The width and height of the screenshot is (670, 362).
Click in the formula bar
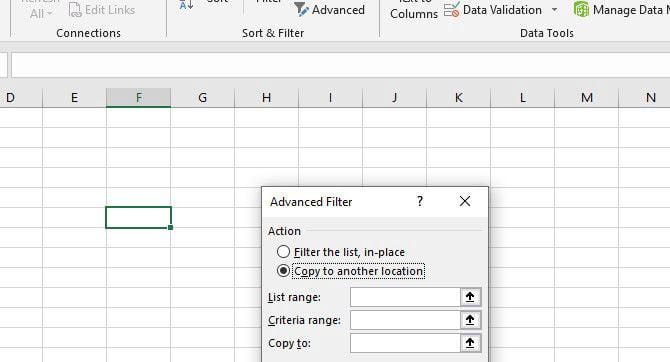(340, 65)
